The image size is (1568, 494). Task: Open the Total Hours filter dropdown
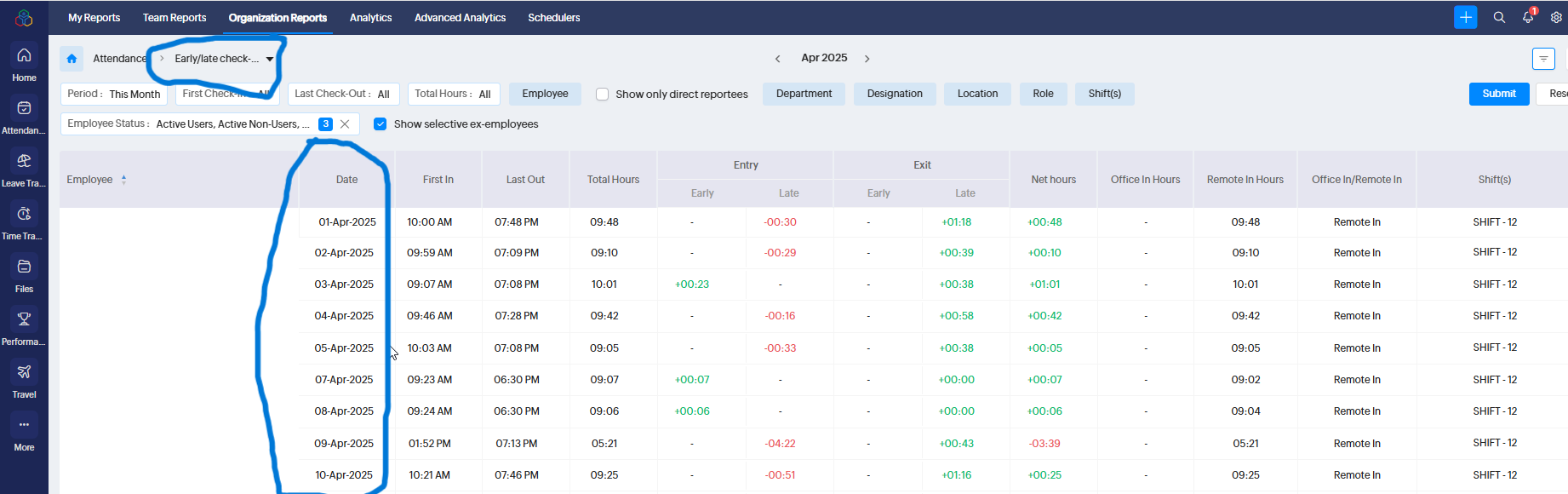453,94
